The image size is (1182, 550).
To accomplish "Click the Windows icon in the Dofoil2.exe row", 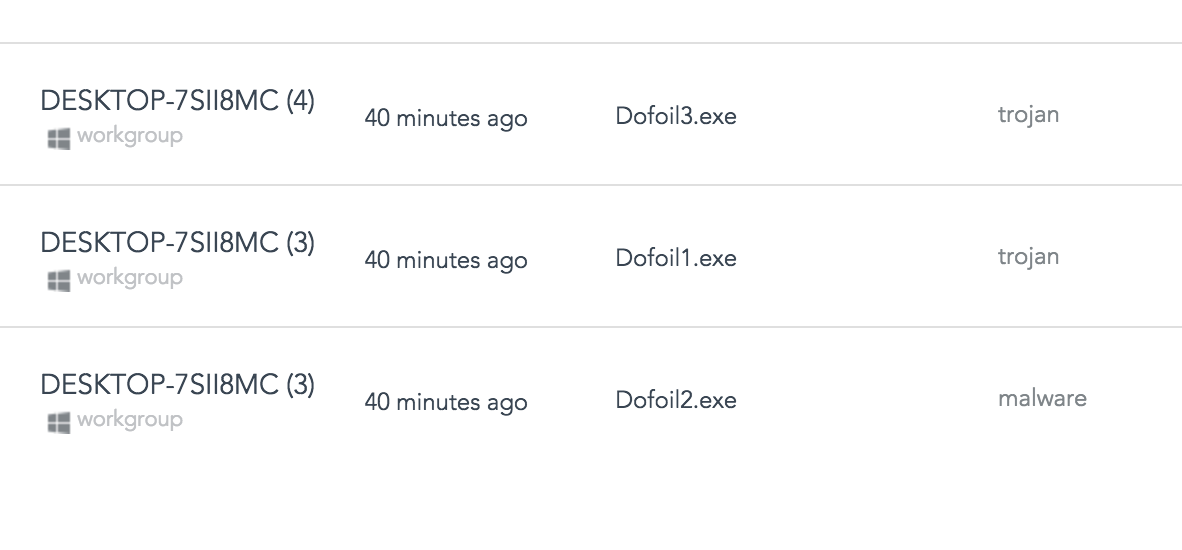I will click(x=58, y=422).
